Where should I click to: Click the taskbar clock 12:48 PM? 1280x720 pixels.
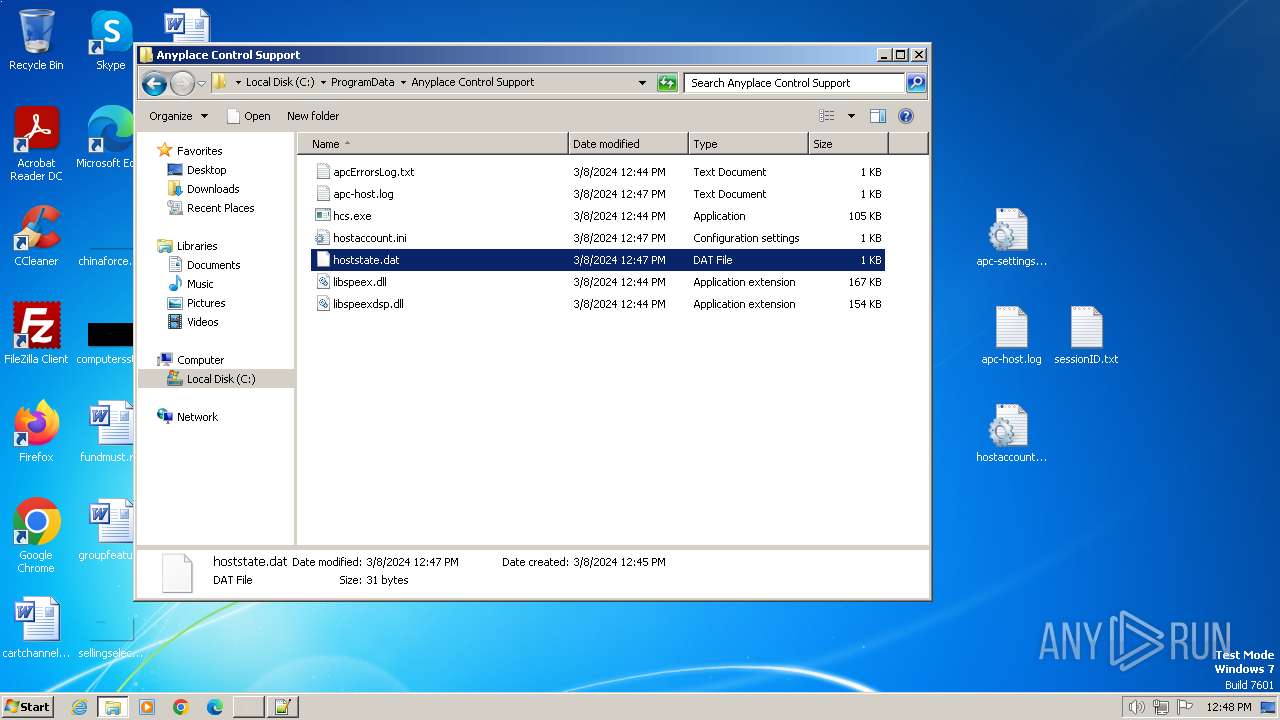tap(1228, 707)
